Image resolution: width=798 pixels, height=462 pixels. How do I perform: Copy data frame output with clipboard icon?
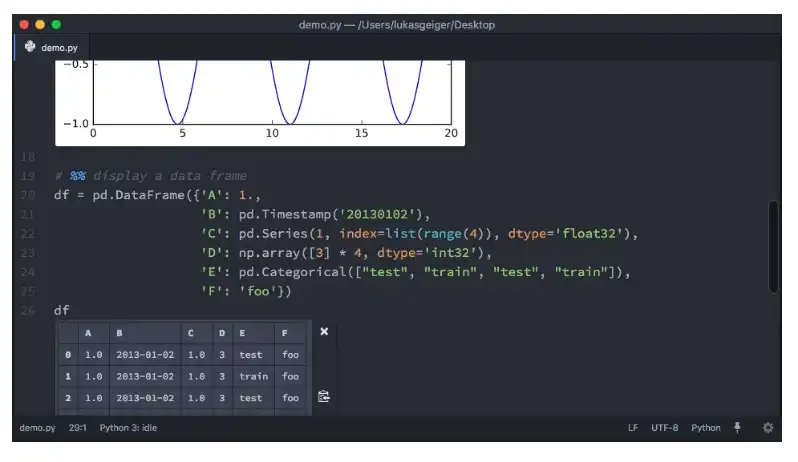pos(324,396)
